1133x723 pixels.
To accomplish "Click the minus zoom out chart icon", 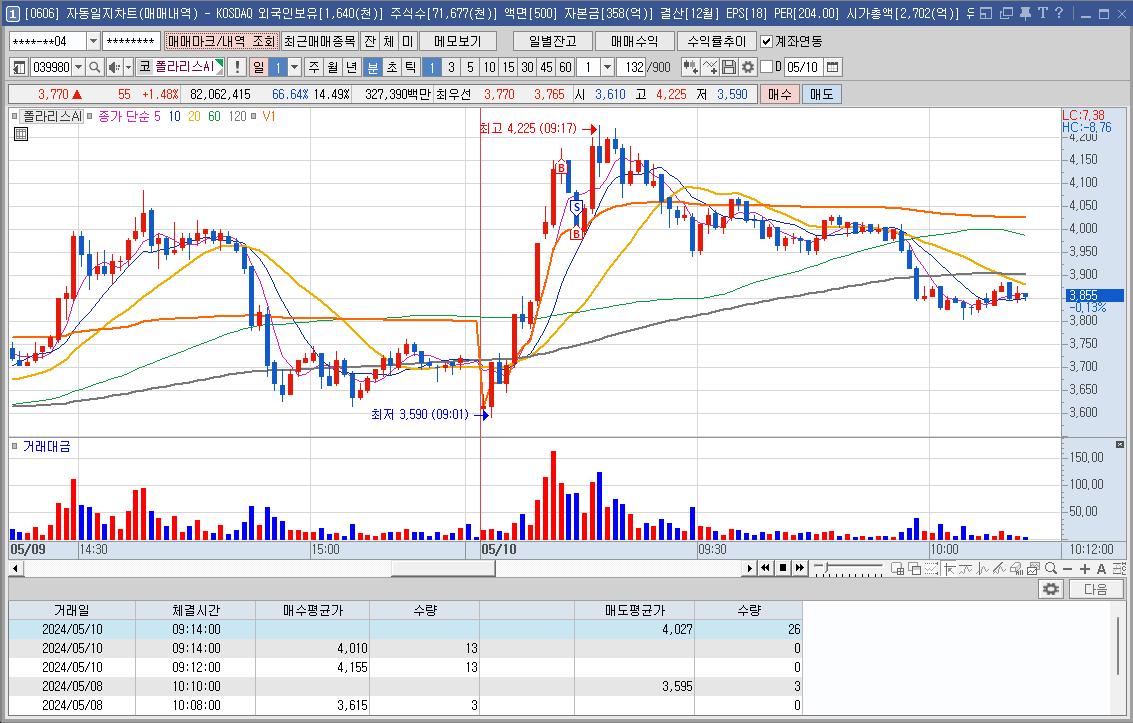I will pos(1067,568).
